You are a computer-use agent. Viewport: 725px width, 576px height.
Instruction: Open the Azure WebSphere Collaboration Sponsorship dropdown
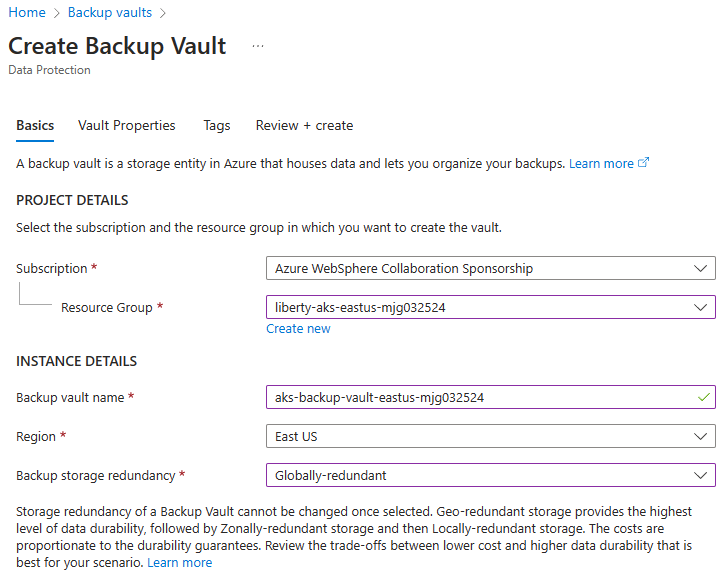[491, 268]
